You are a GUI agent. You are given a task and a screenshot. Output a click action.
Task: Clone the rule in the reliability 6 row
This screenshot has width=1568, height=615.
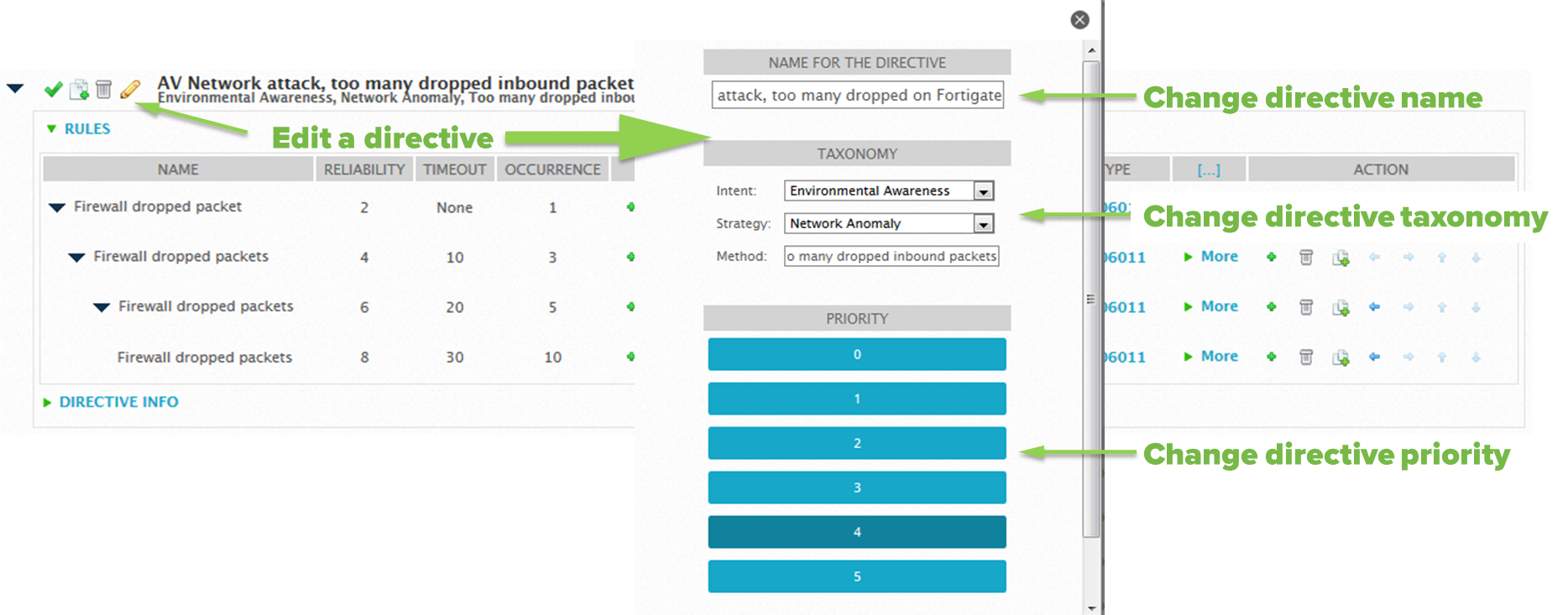(1341, 308)
